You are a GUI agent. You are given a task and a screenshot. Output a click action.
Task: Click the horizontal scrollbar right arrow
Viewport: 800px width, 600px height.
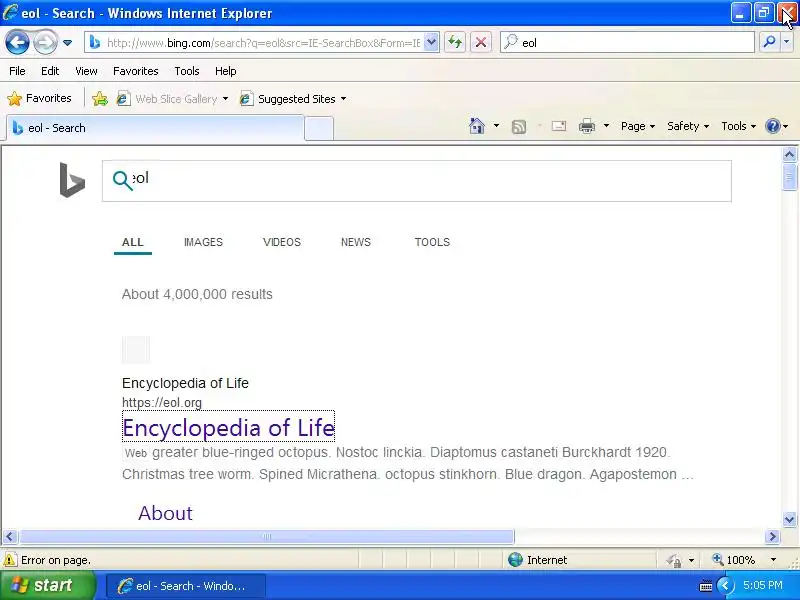[x=772, y=537]
